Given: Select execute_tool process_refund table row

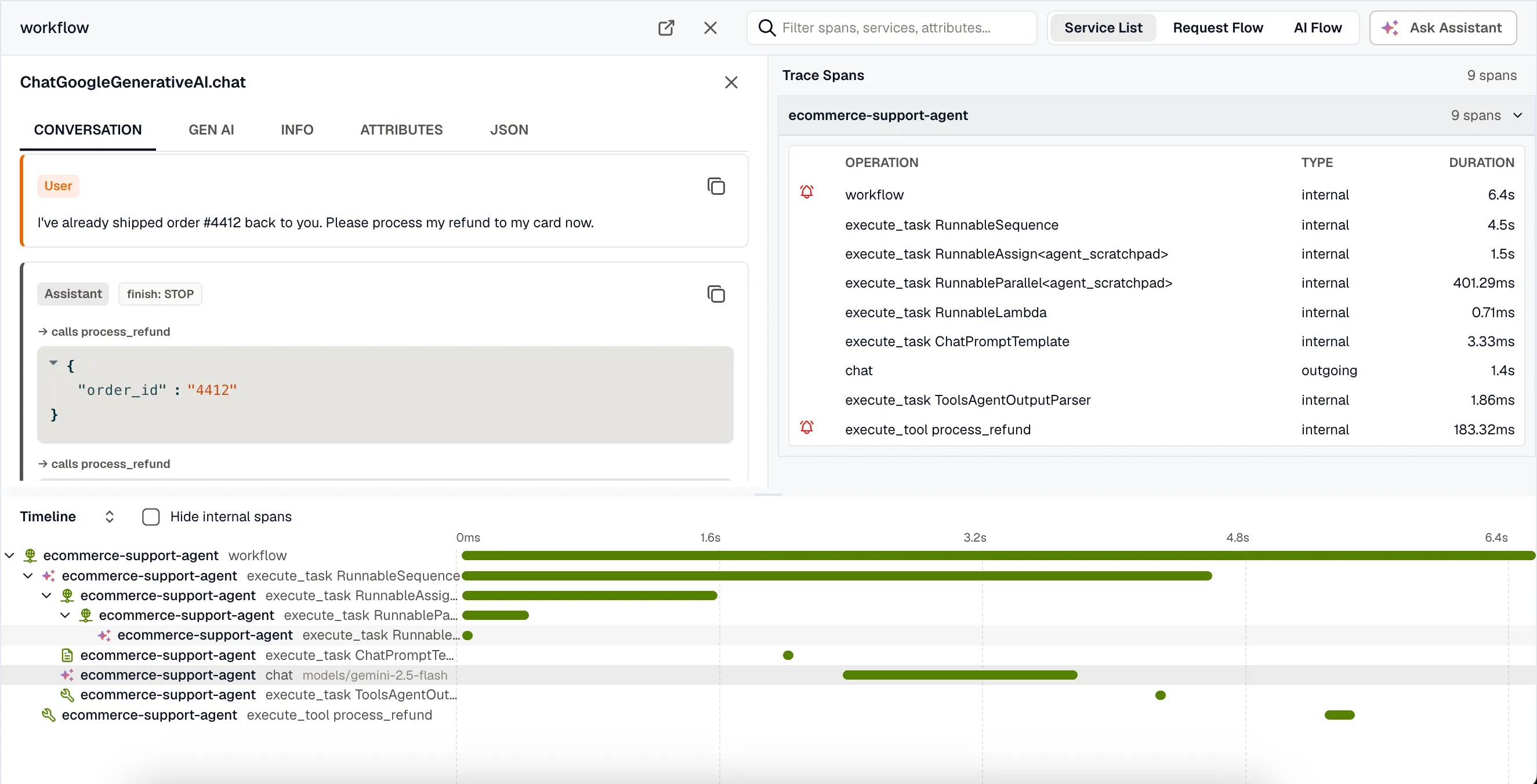Looking at the screenshot, I should pyautogui.click(x=1157, y=430).
